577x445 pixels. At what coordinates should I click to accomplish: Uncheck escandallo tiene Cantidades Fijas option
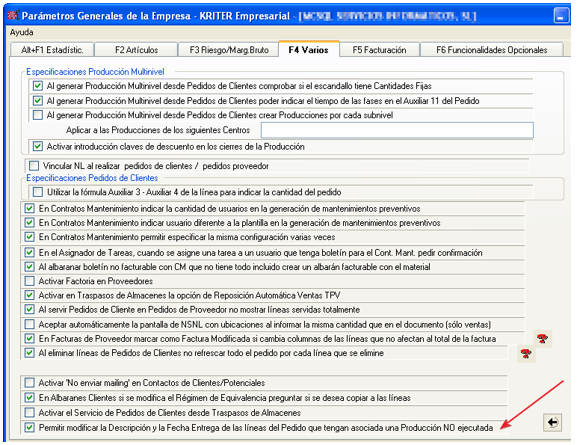pos(38,86)
